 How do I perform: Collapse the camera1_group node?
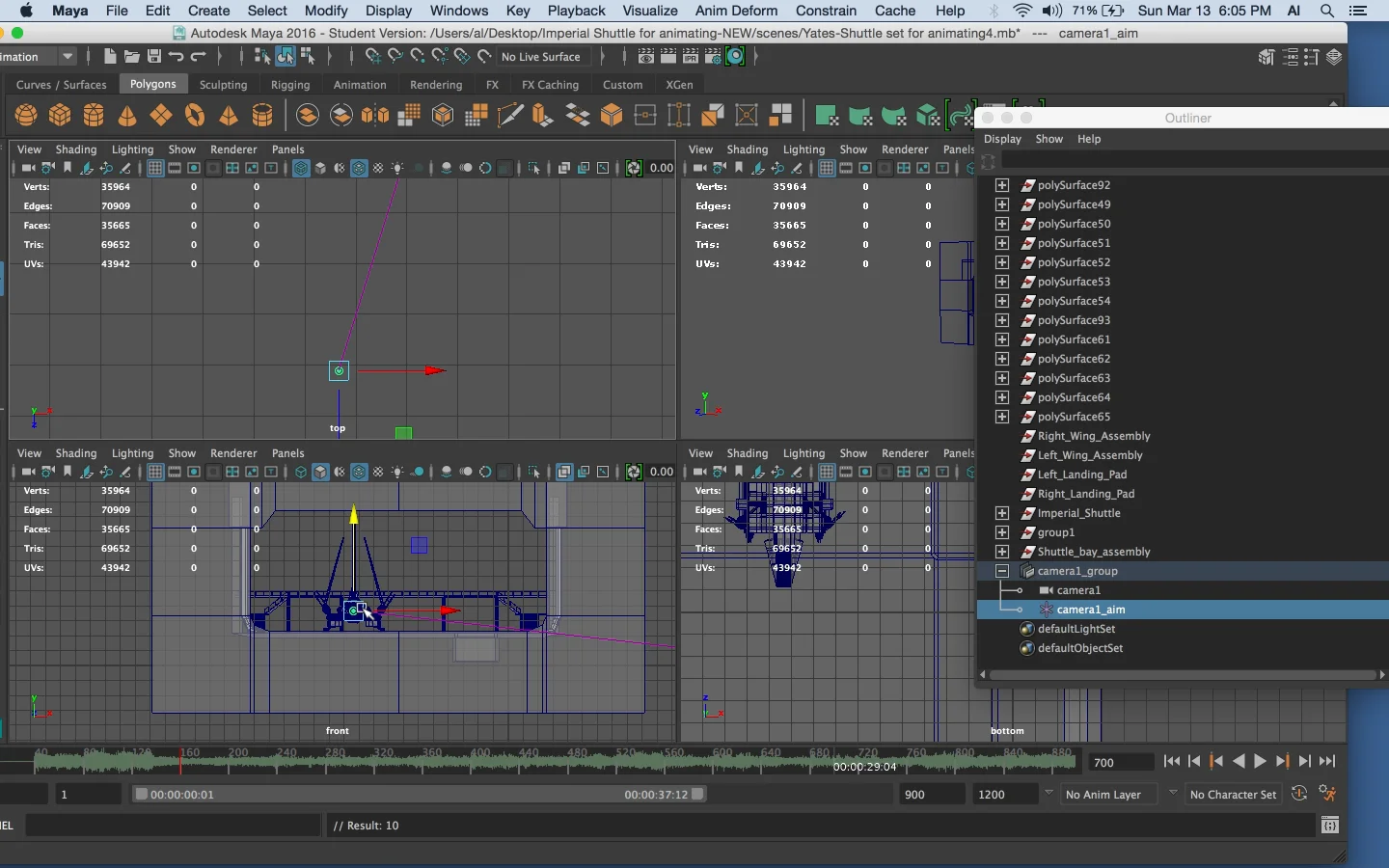tap(1002, 571)
